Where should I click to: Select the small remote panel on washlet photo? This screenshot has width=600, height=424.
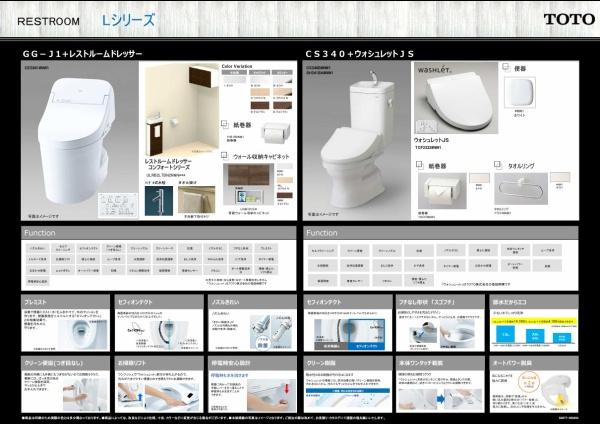point(426,126)
